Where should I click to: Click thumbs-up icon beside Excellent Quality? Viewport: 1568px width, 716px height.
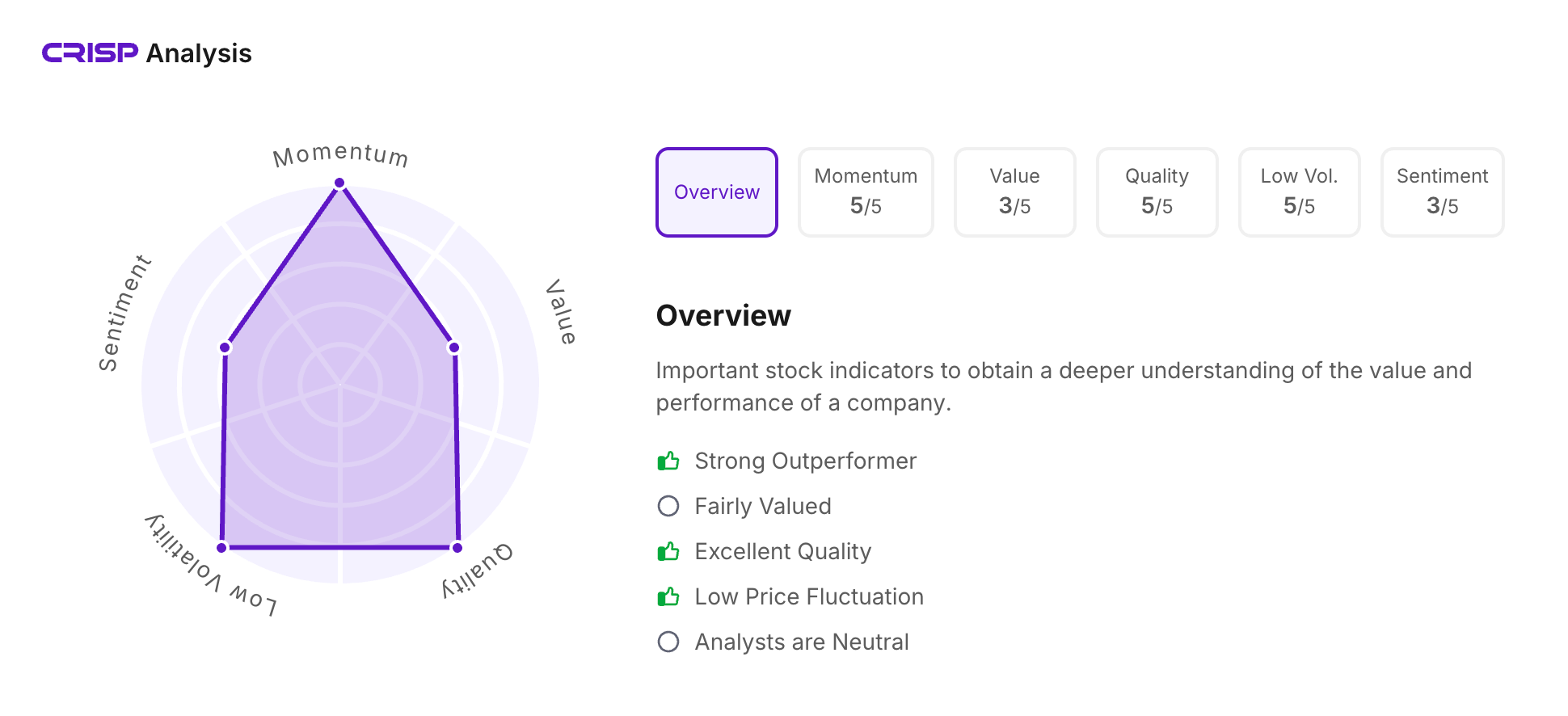pyautogui.click(x=668, y=552)
